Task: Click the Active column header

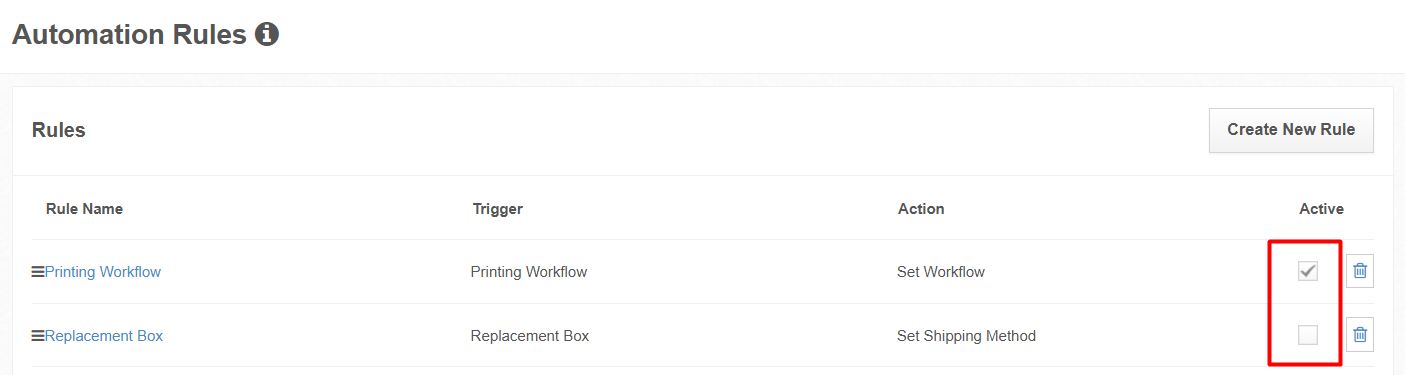Action: 1321,209
